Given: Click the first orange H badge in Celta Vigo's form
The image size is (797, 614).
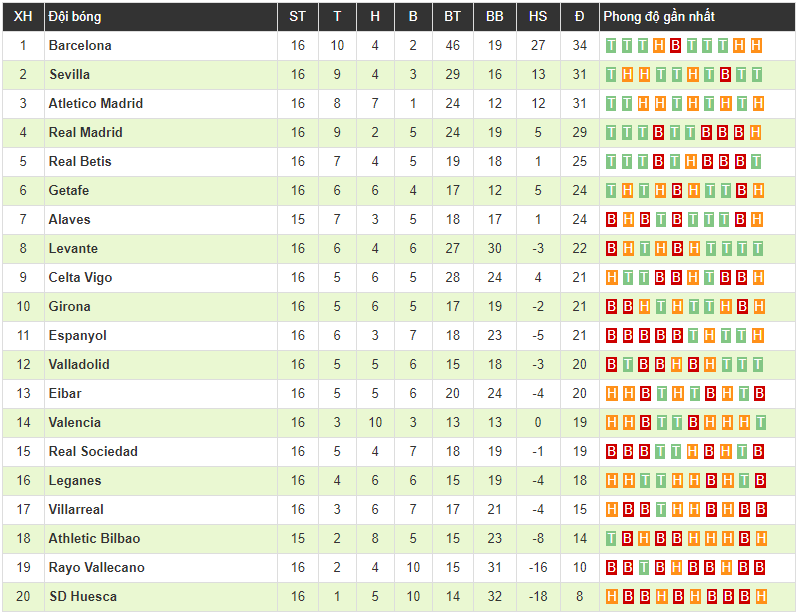Looking at the screenshot, I should coord(612,277).
